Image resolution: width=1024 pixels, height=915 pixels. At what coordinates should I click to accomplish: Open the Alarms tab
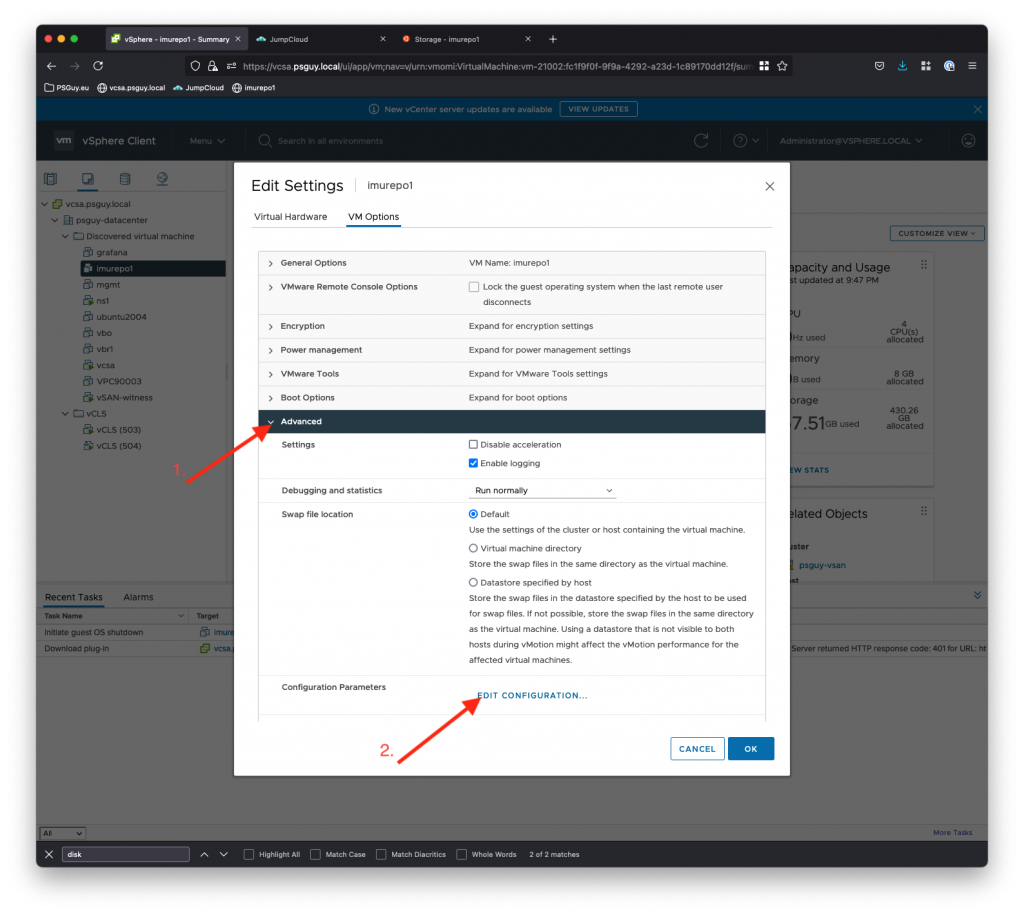[138, 597]
